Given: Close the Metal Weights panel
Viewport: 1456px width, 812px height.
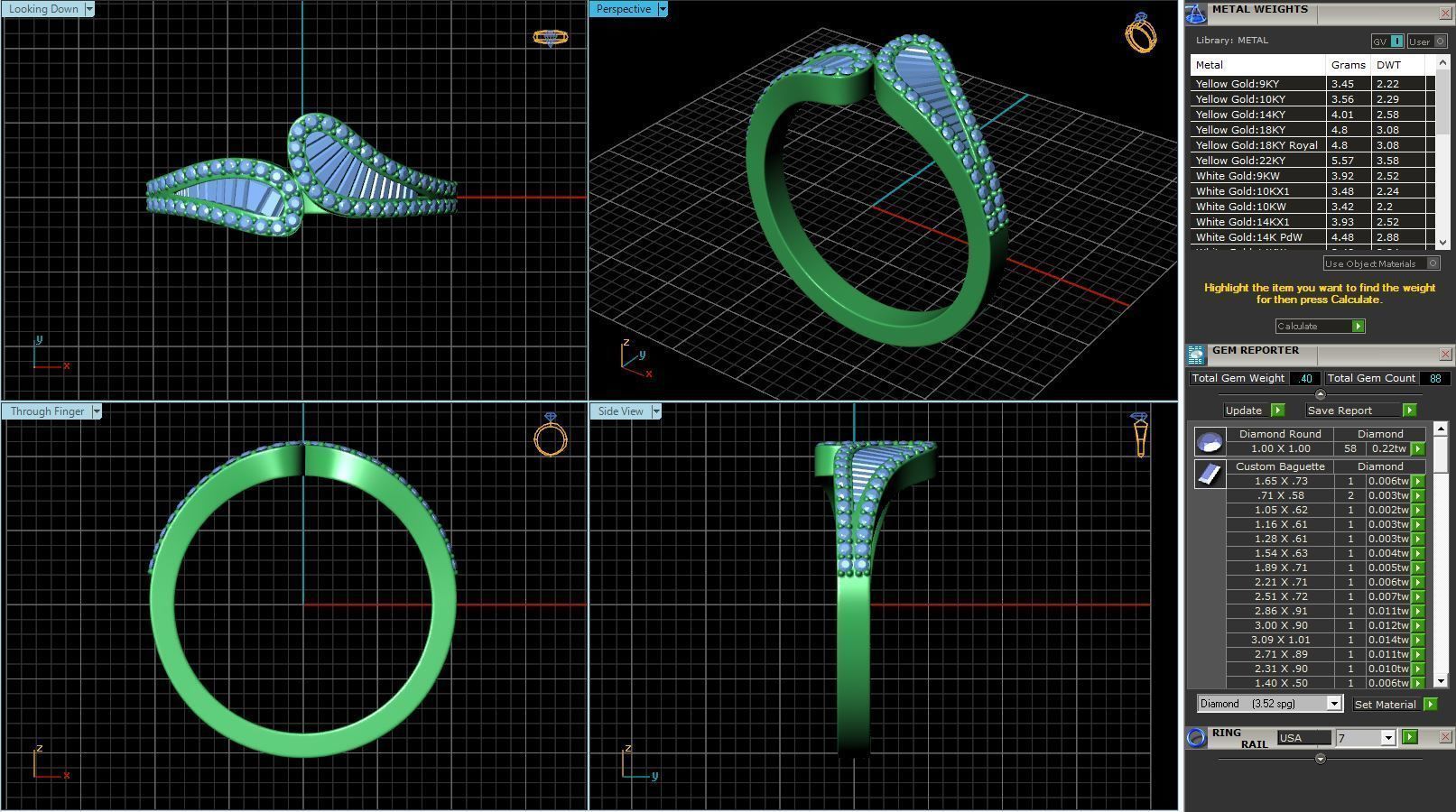Looking at the screenshot, I should click(x=1445, y=13).
